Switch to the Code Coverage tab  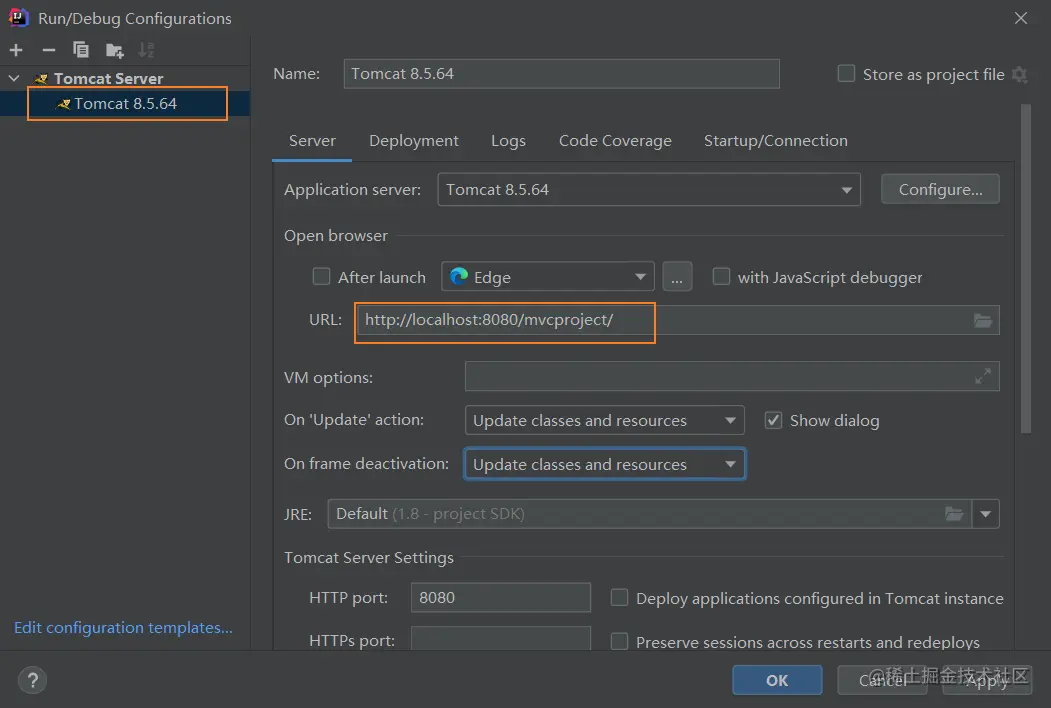(615, 141)
